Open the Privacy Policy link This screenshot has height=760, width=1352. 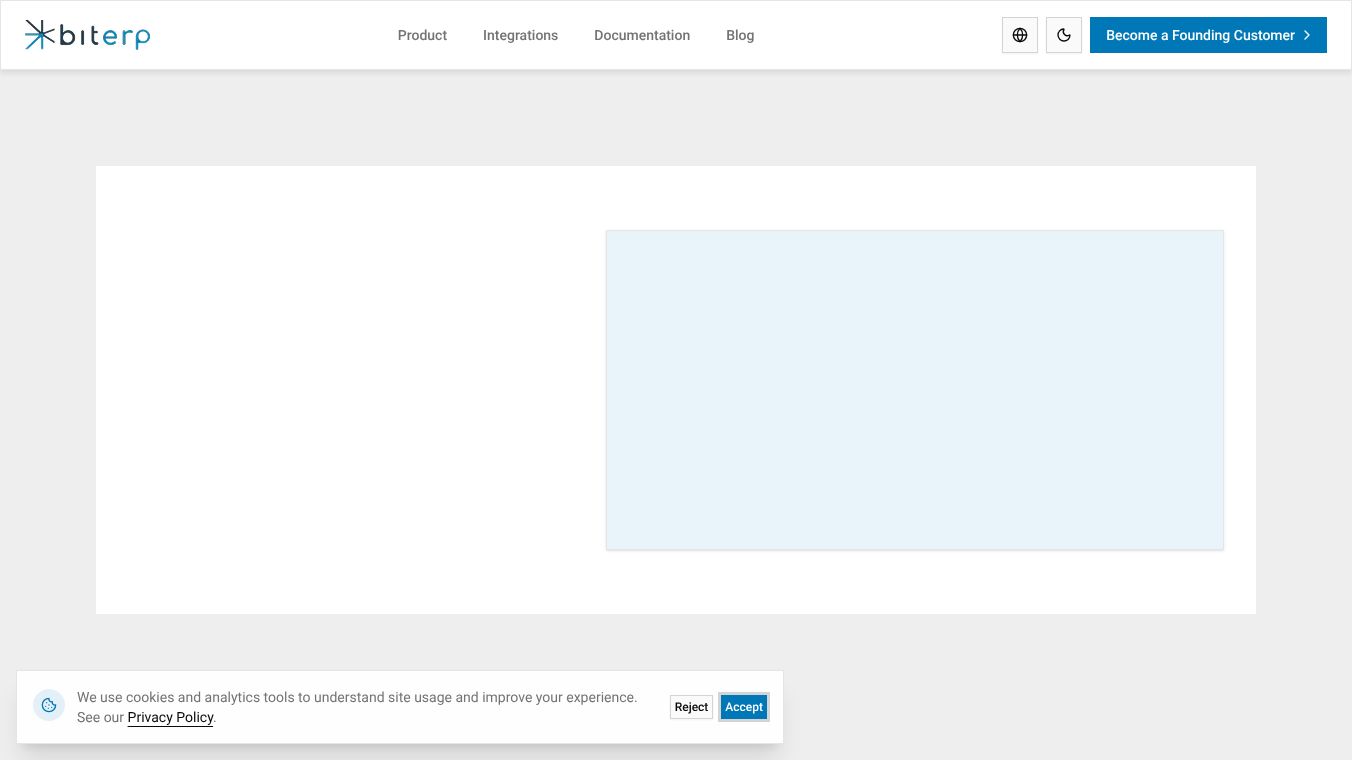click(170, 717)
